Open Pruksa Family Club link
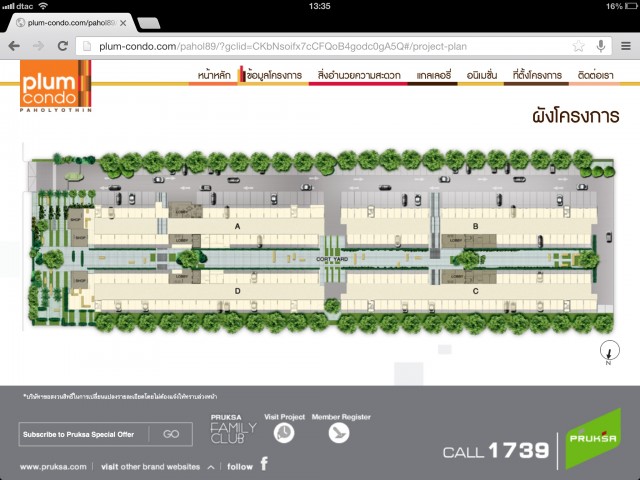 [233, 429]
